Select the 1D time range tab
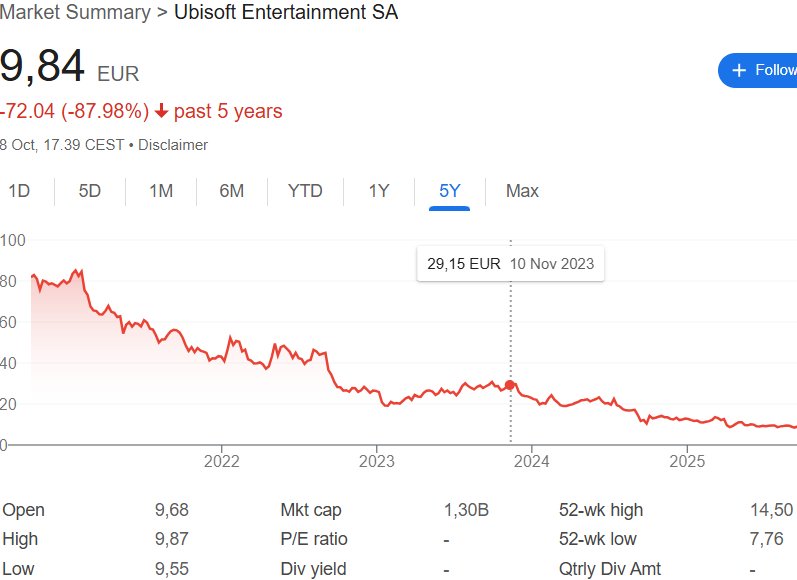This screenshot has width=797, height=580. click(19, 190)
